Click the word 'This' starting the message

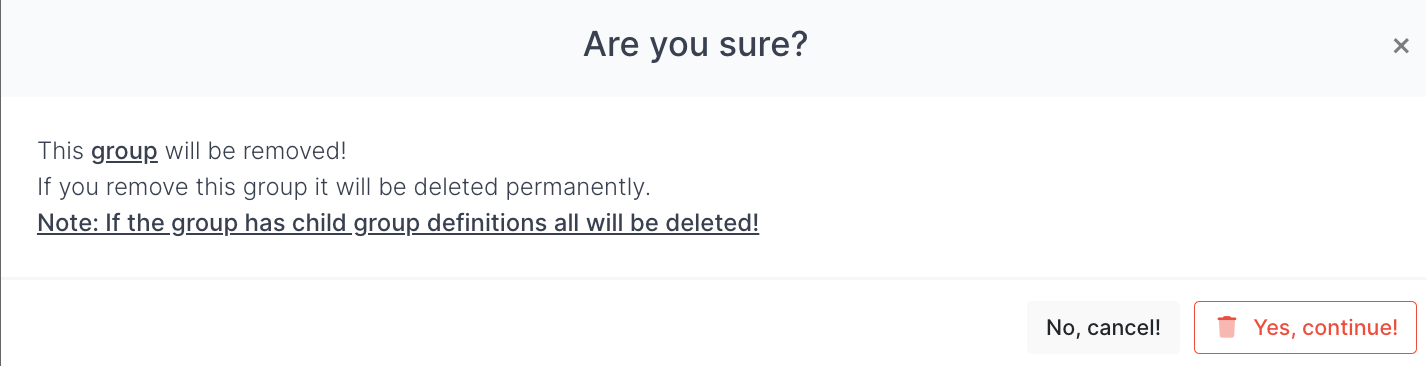pos(61,152)
